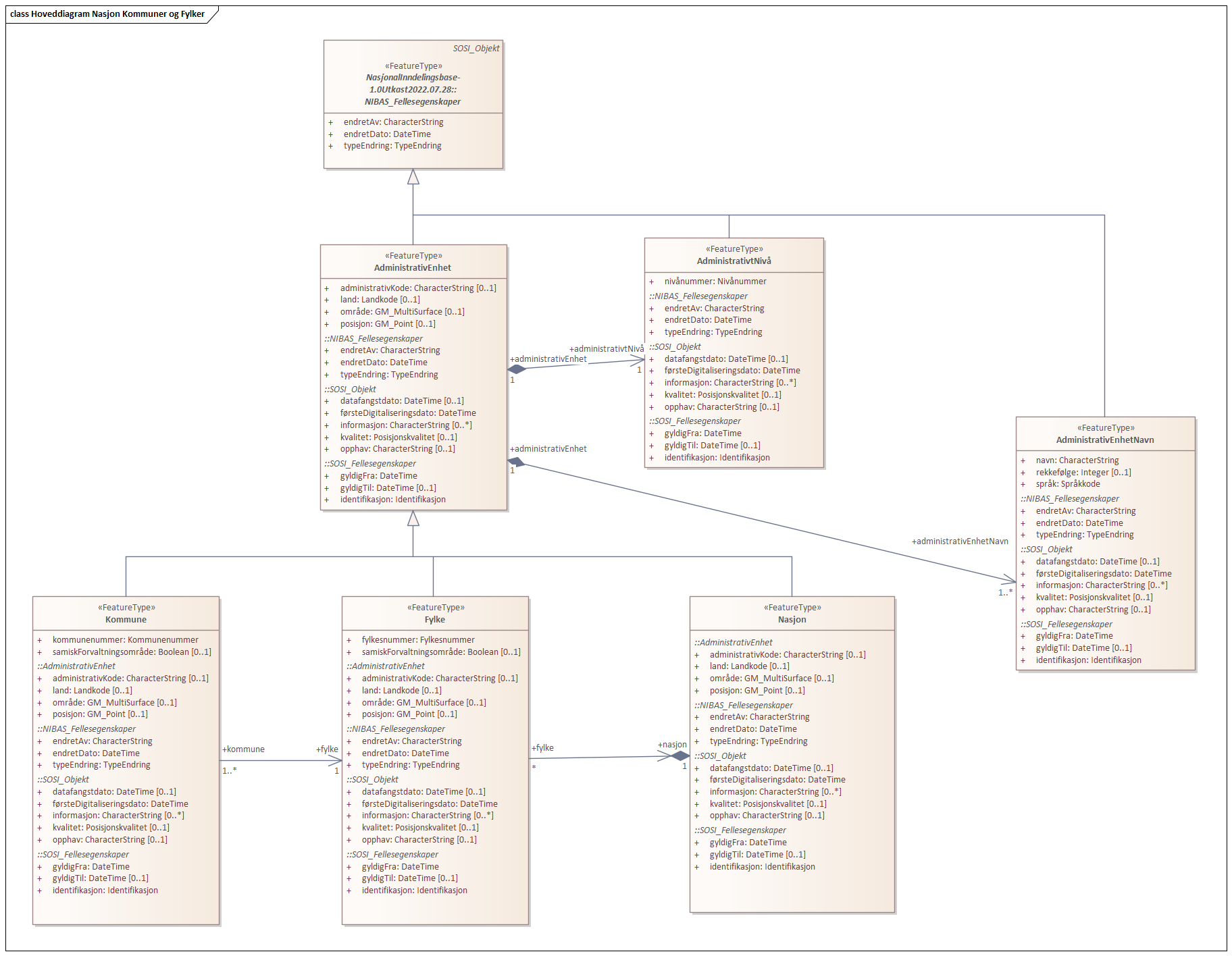Viewport: 1232px width, 956px height.
Task: Select 'rekkefølge: Integer [0..1]' attribute
Action: click(x=1083, y=473)
